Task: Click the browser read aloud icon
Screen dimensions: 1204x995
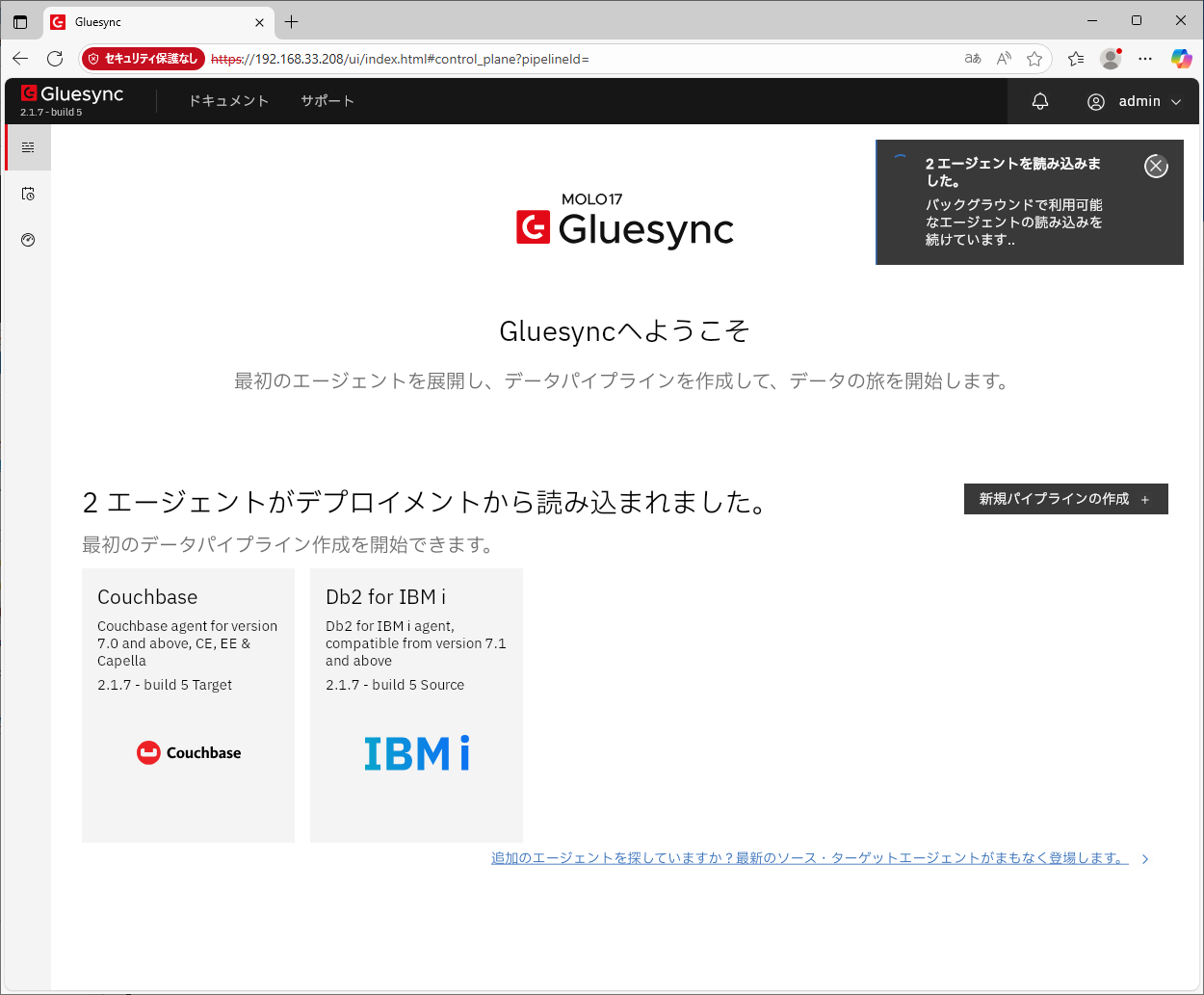Action: pos(1004,59)
